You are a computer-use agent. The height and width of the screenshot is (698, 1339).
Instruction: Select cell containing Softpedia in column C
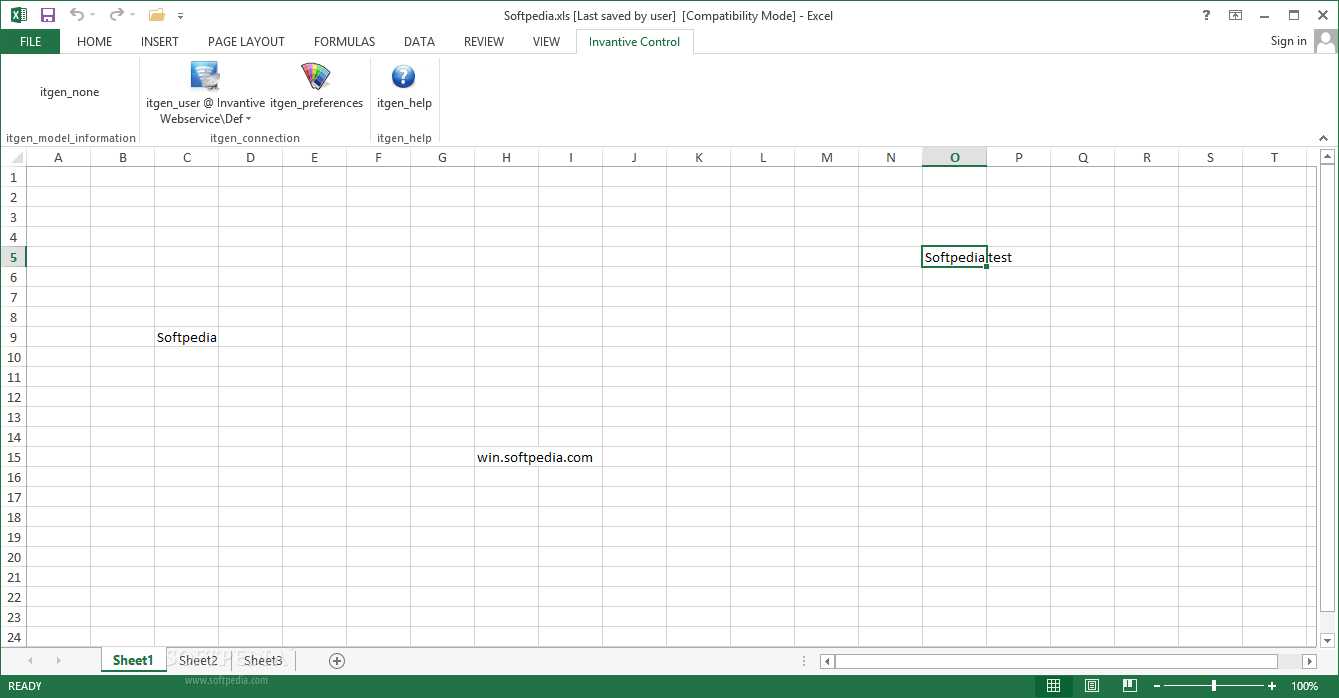tap(186, 337)
